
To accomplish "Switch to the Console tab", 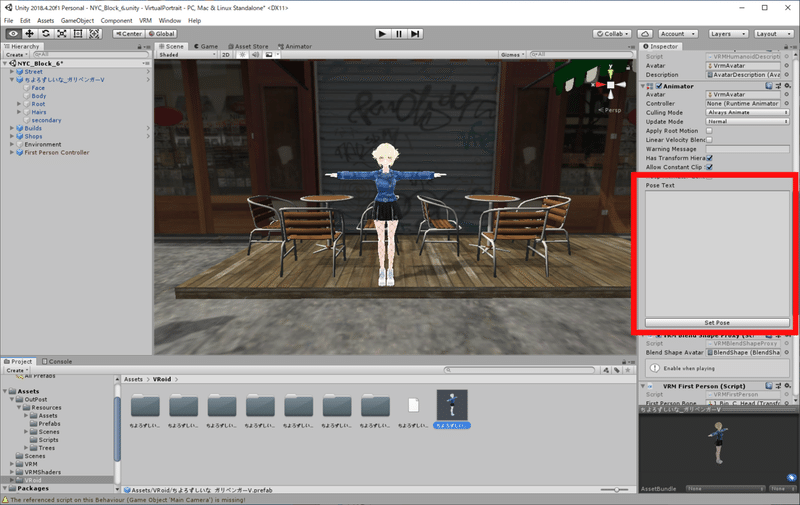I will (x=57, y=361).
